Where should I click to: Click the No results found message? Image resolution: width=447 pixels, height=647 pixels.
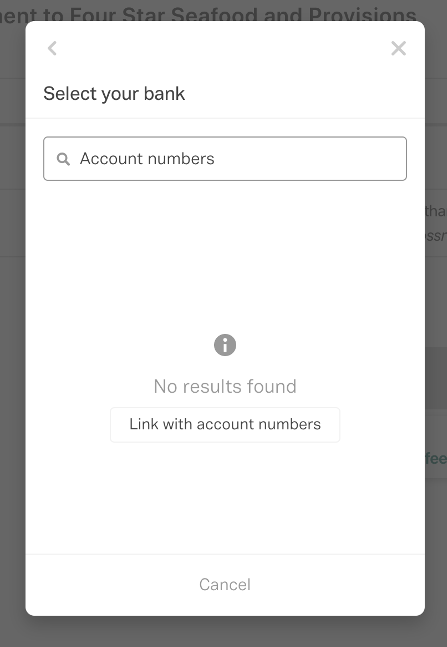tap(225, 387)
